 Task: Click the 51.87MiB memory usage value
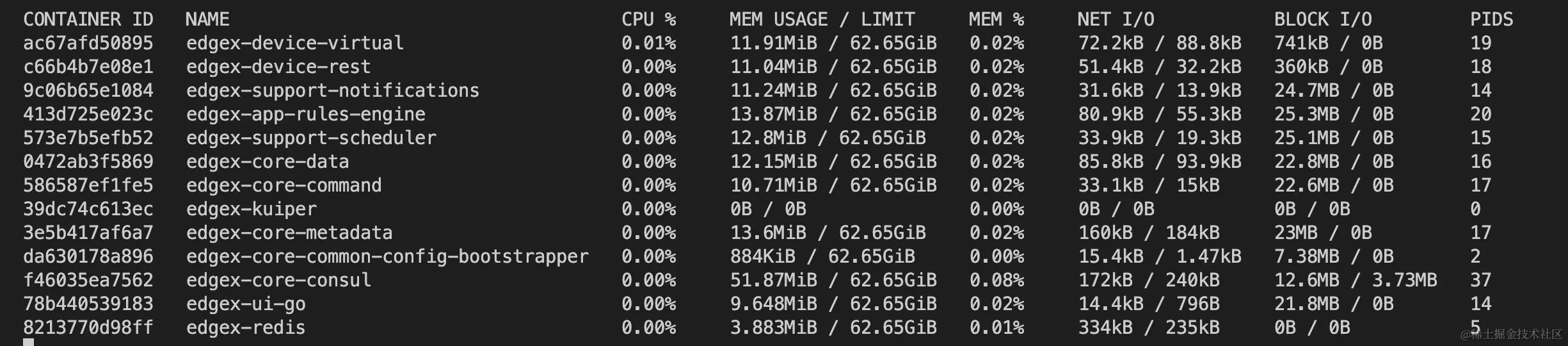click(x=774, y=280)
